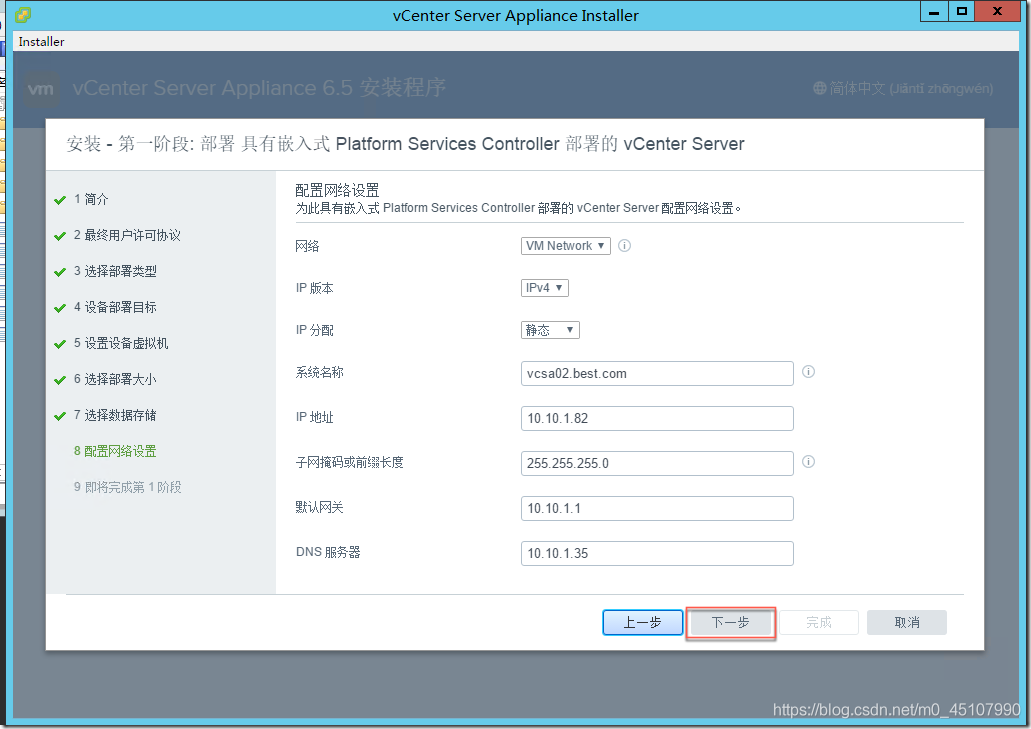The height and width of the screenshot is (729, 1031).
Task: Click step 9 即将完成第 1 阶段
Action: coord(128,488)
